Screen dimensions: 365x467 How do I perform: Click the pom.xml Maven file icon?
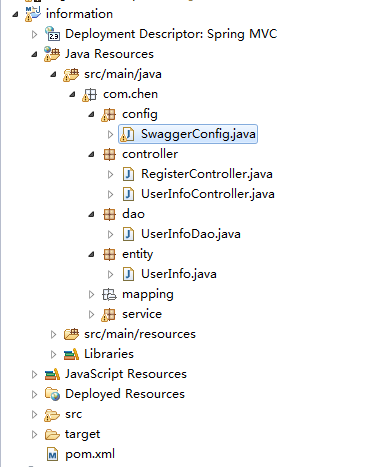52,454
